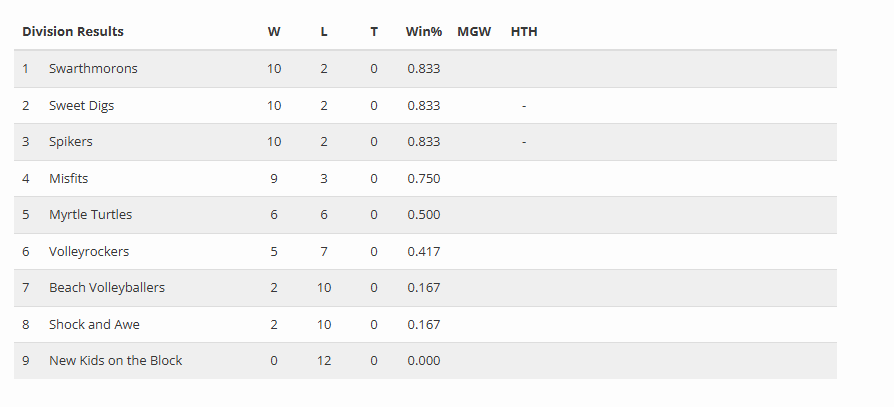Open New Kids on the Block
Image resolution: width=894 pixels, height=407 pixels.
[x=115, y=360]
